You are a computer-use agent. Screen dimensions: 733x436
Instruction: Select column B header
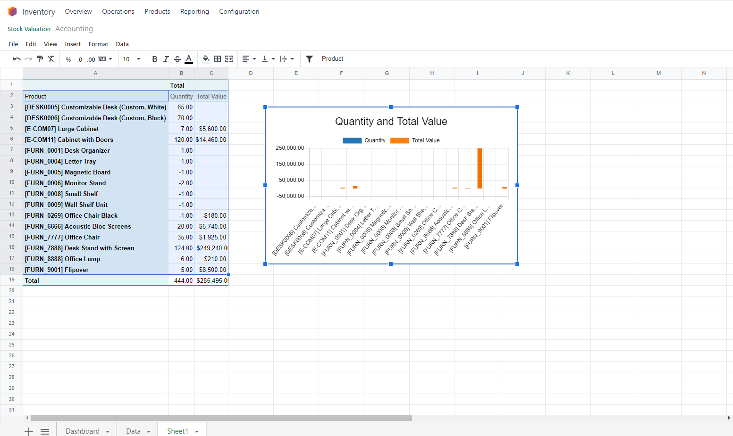pos(181,73)
